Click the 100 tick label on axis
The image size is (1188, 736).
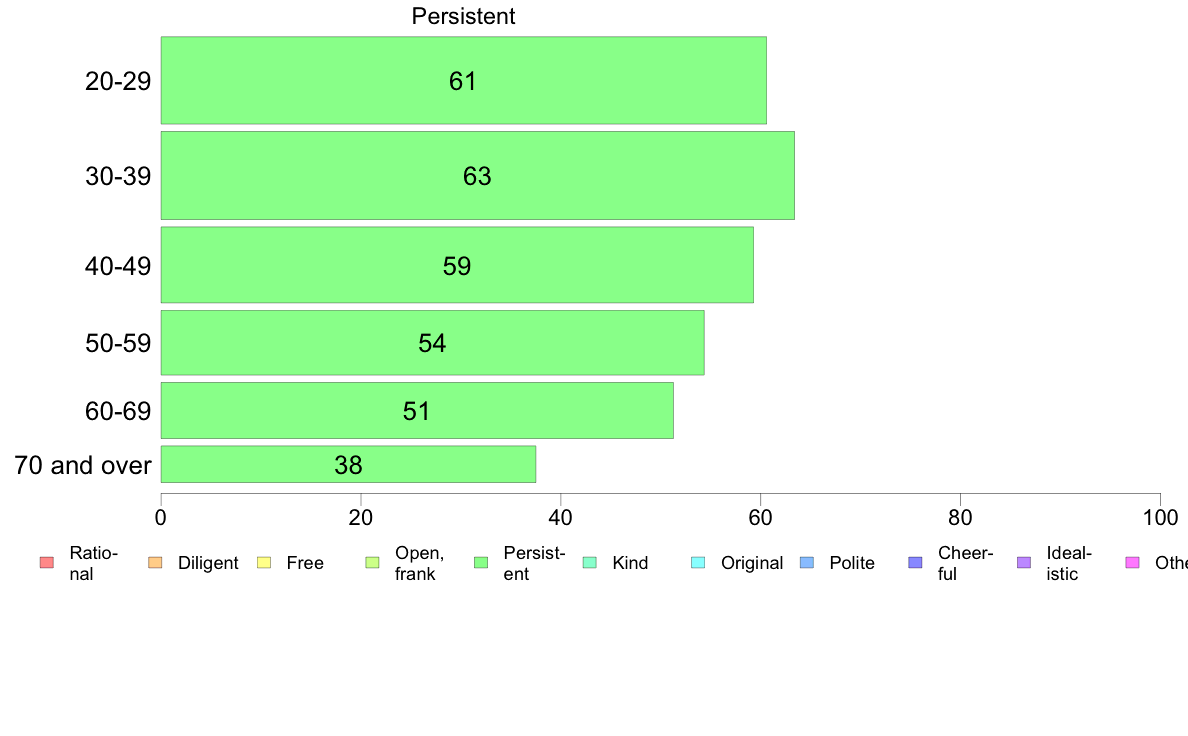point(1160,517)
